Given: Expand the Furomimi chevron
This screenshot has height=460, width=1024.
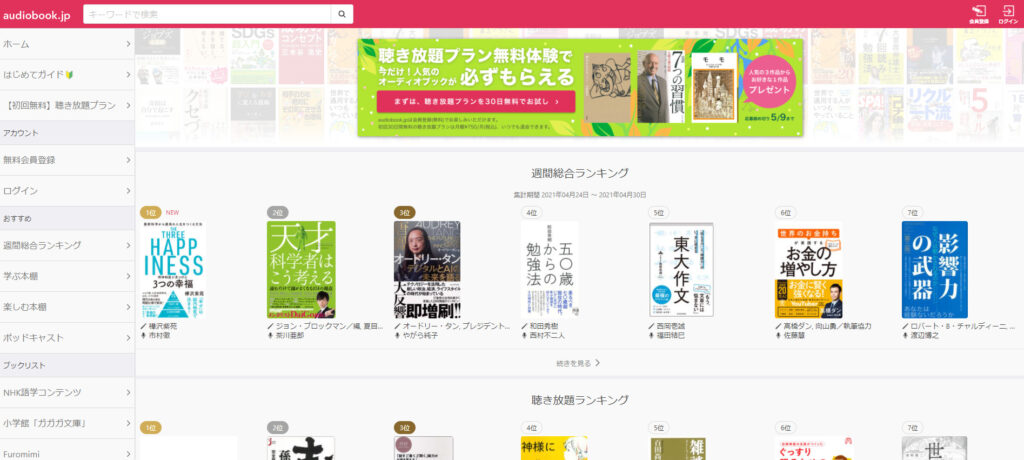Looking at the screenshot, I should pyautogui.click(x=128, y=453).
